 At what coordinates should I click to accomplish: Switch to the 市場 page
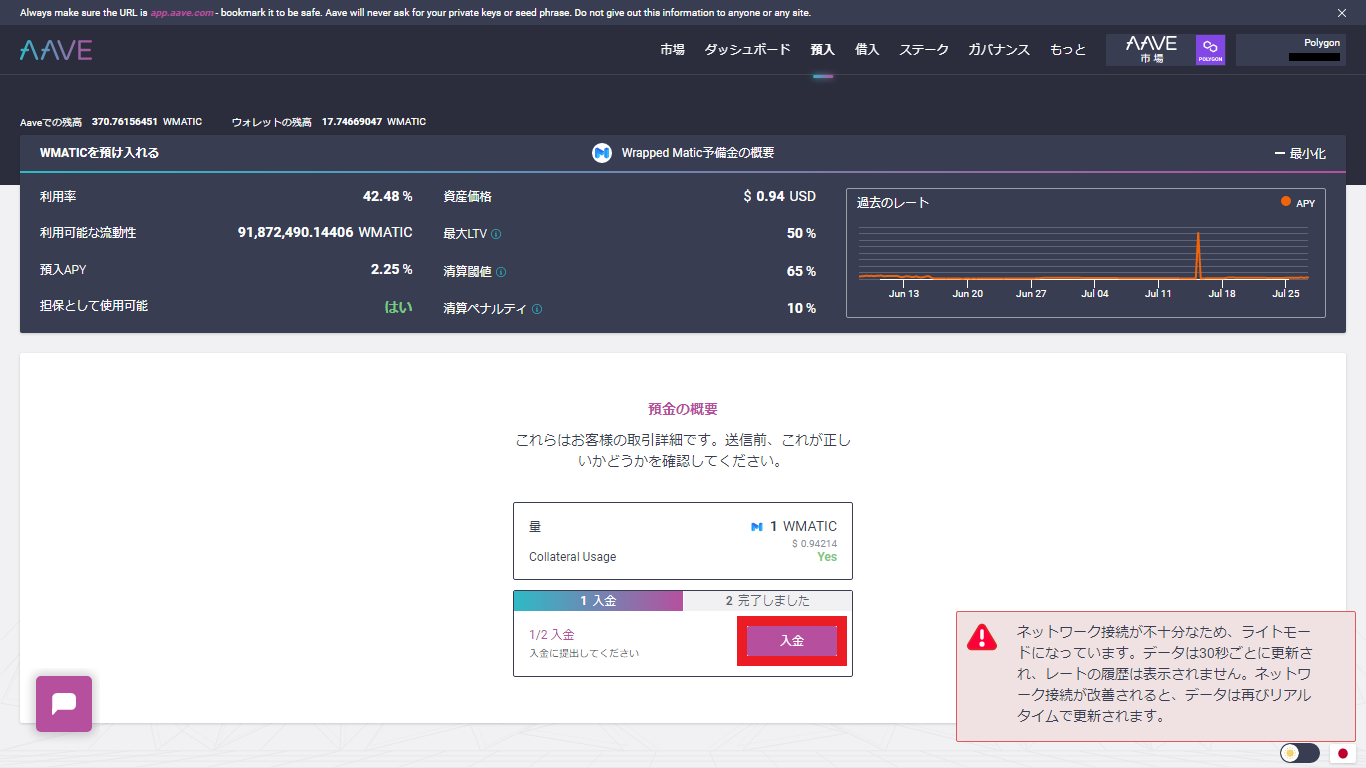(x=672, y=48)
